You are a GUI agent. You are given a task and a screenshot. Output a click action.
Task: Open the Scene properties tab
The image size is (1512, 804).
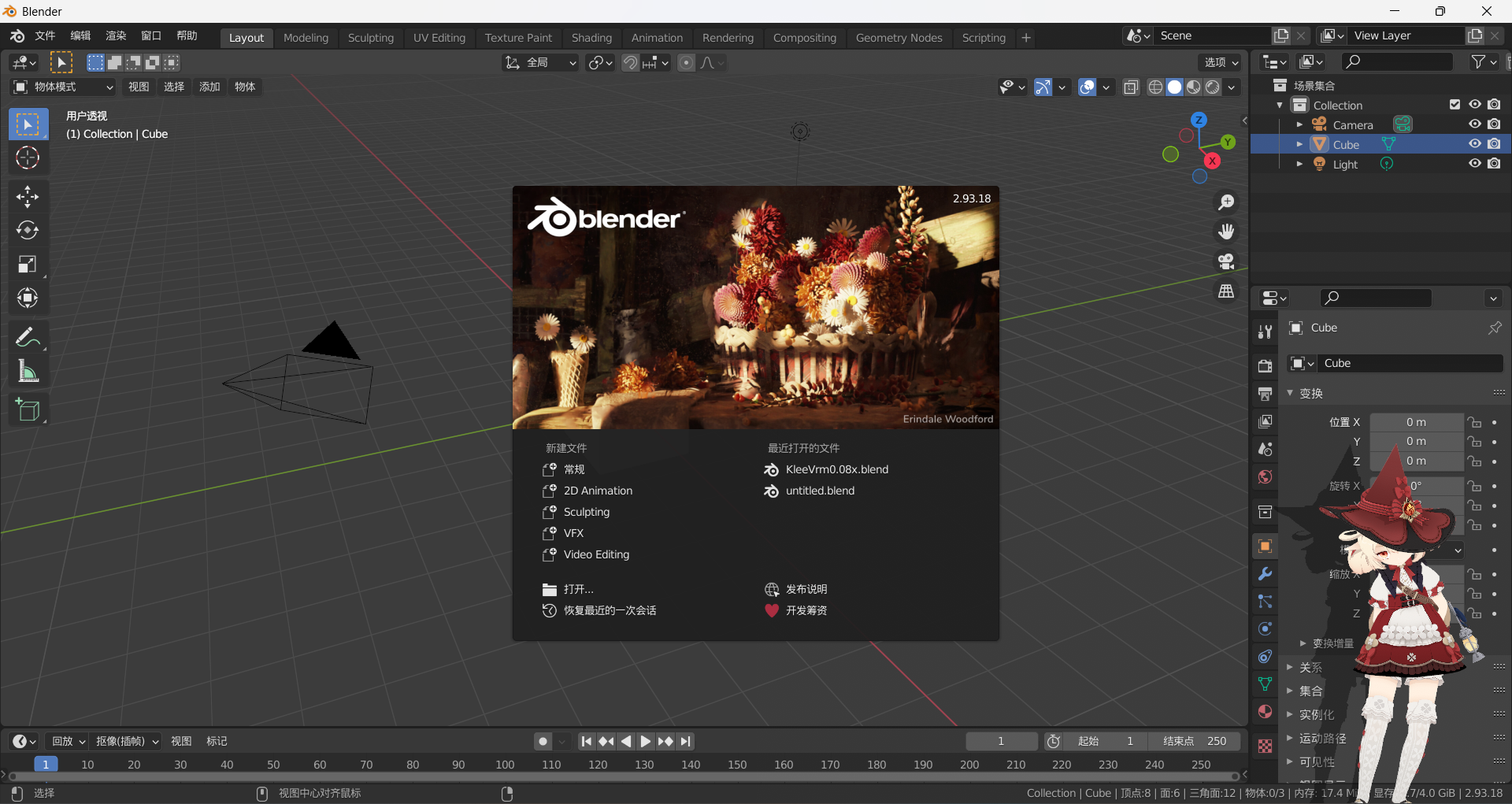pyautogui.click(x=1265, y=449)
